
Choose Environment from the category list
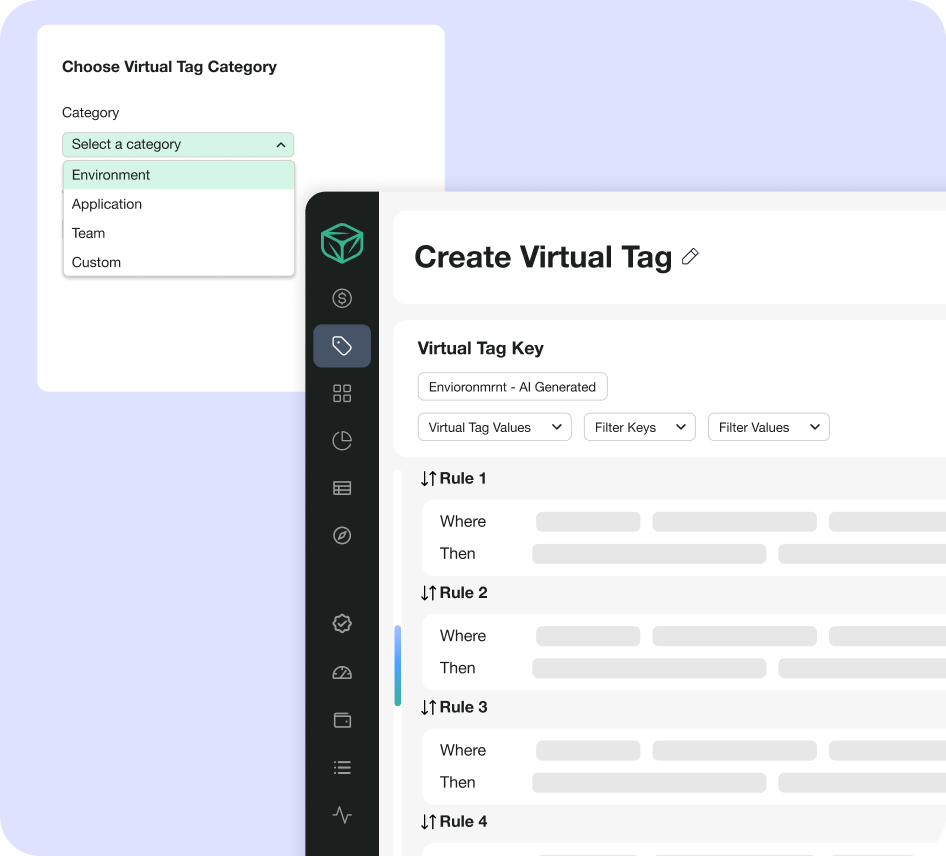(111, 175)
